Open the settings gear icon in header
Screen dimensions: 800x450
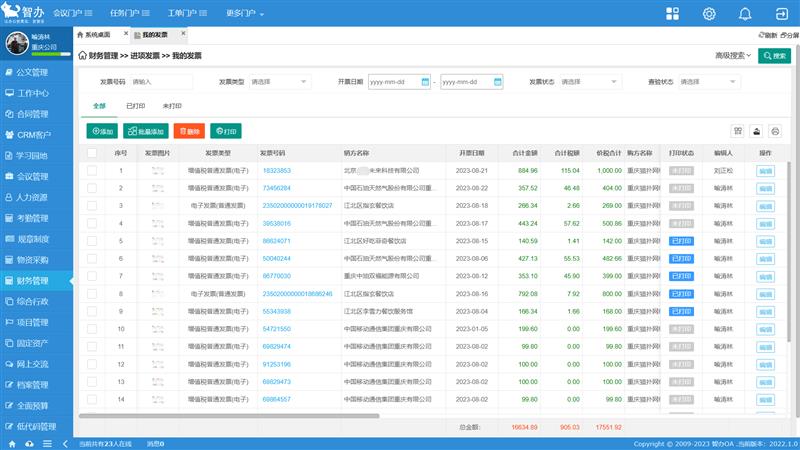click(x=710, y=14)
